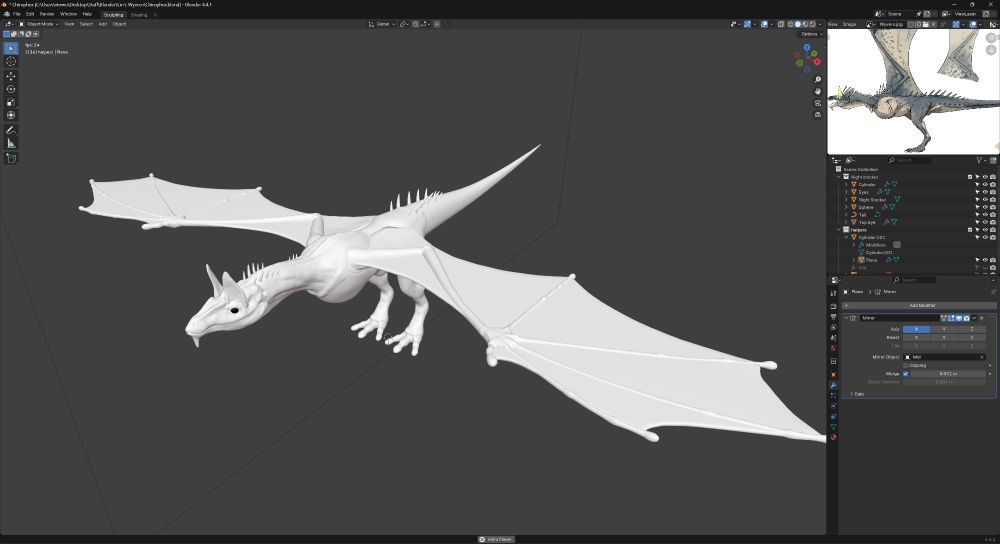1000x544 pixels.
Task: Select the Annotate tool
Action: coord(11,130)
